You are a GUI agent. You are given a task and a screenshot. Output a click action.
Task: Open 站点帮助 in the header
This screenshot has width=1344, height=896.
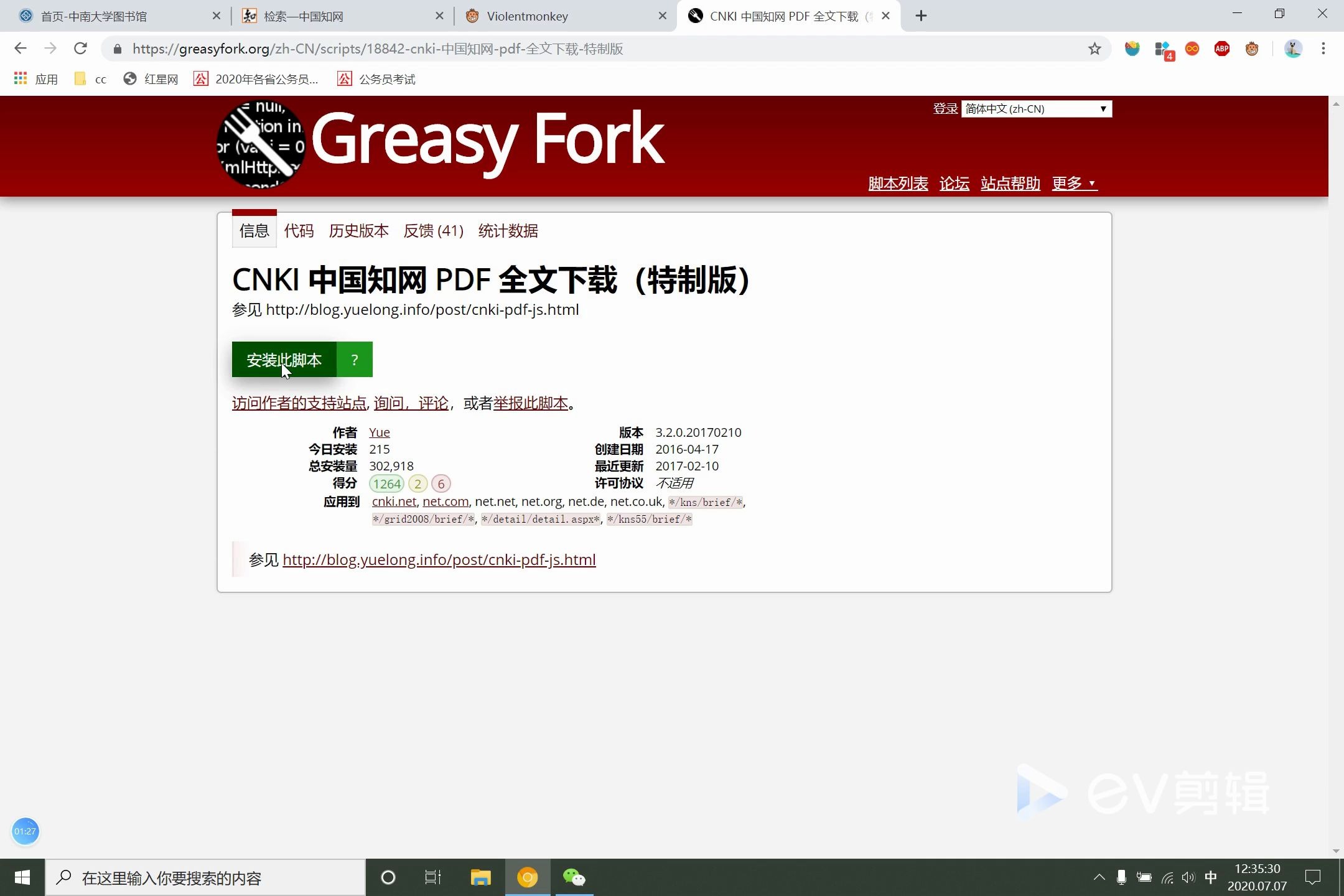point(1010,184)
